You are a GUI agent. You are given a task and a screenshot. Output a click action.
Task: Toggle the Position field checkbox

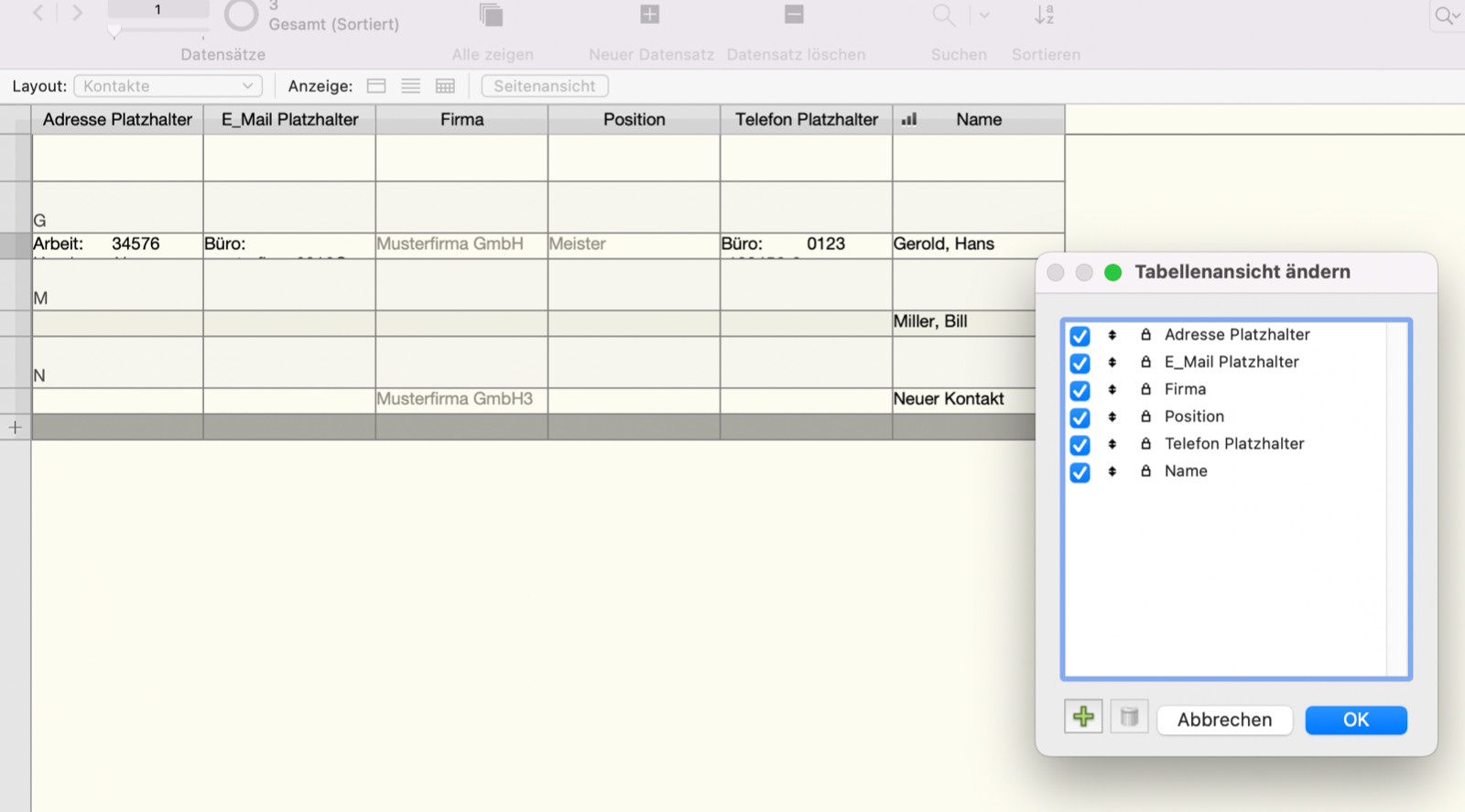pos(1080,418)
